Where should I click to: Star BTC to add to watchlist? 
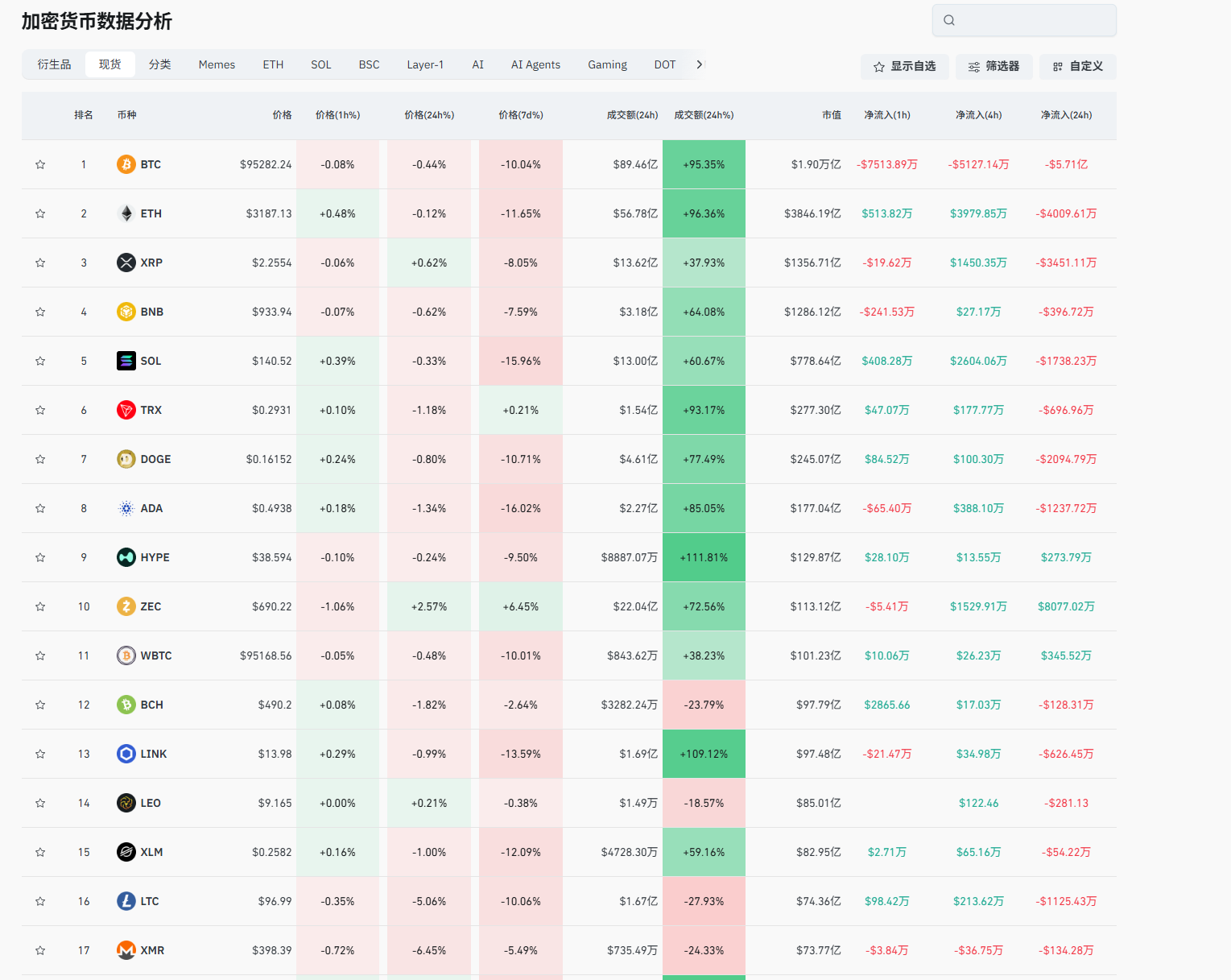[x=40, y=164]
